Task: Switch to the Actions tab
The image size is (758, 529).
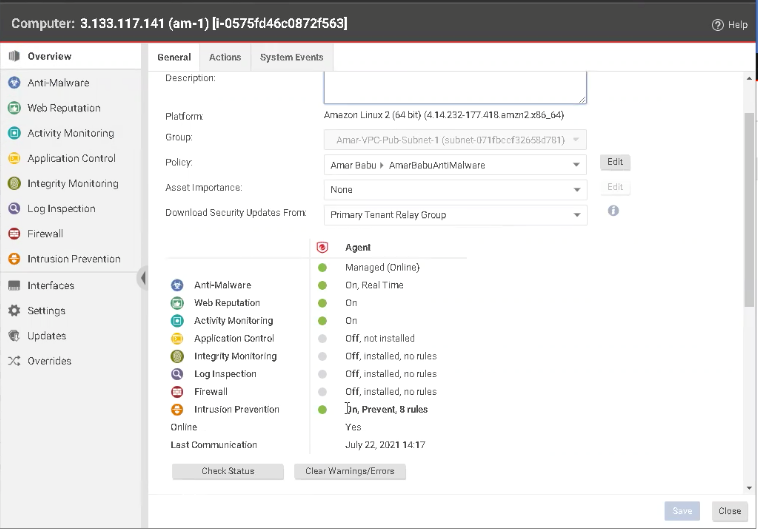Action: (x=225, y=58)
